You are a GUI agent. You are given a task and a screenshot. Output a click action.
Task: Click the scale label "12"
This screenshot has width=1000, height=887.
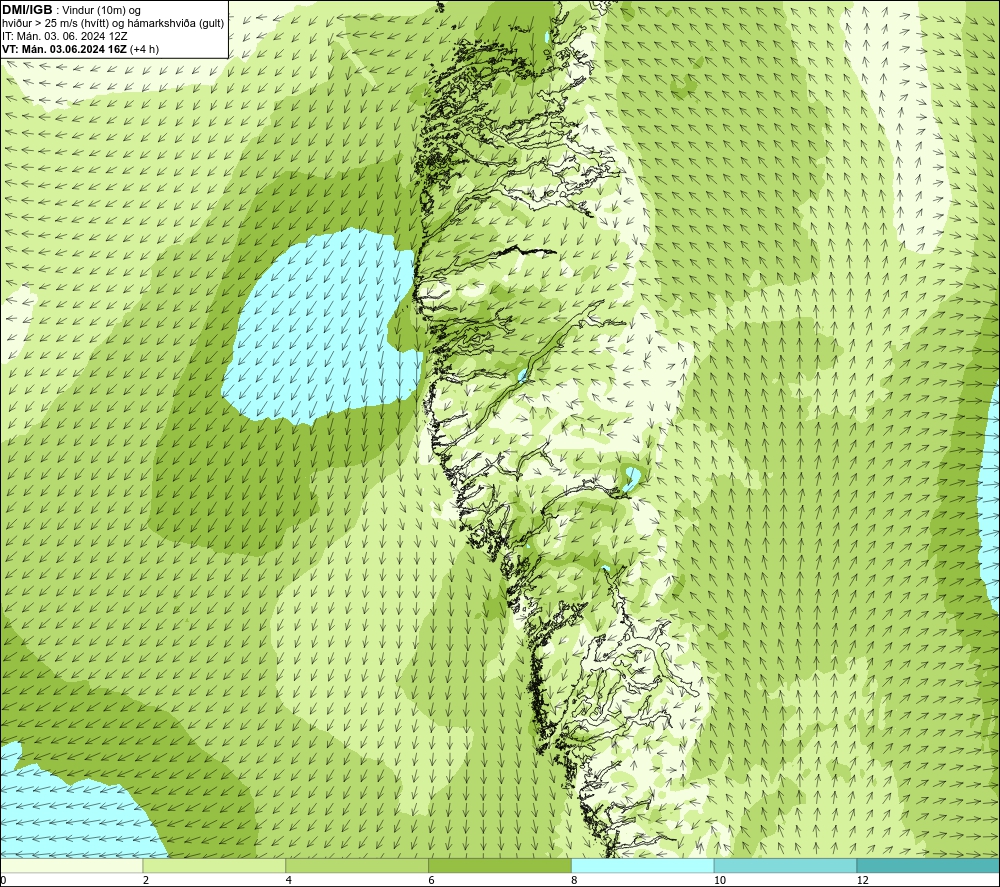(862, 880)
